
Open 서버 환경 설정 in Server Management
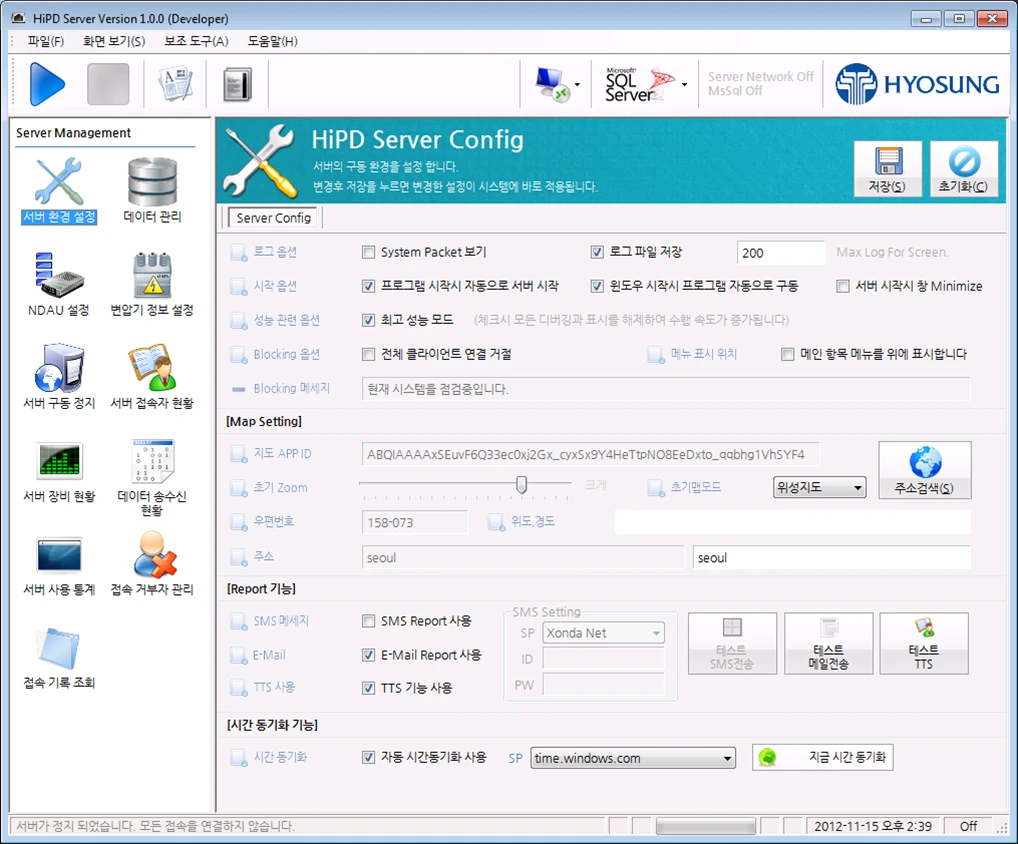point(59,190)
